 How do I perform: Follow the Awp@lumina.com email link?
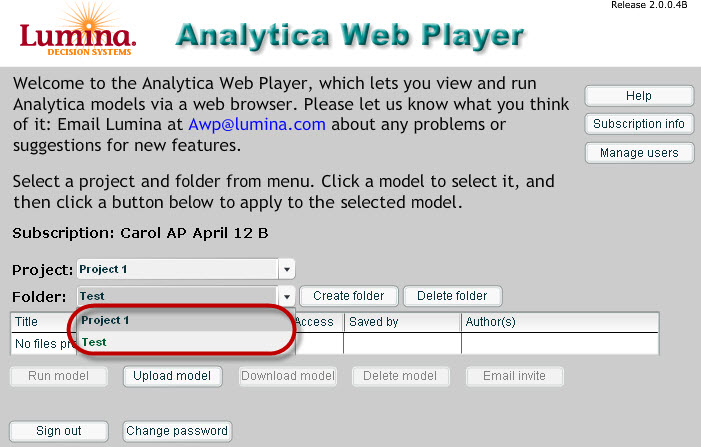(x=257, y=124)
